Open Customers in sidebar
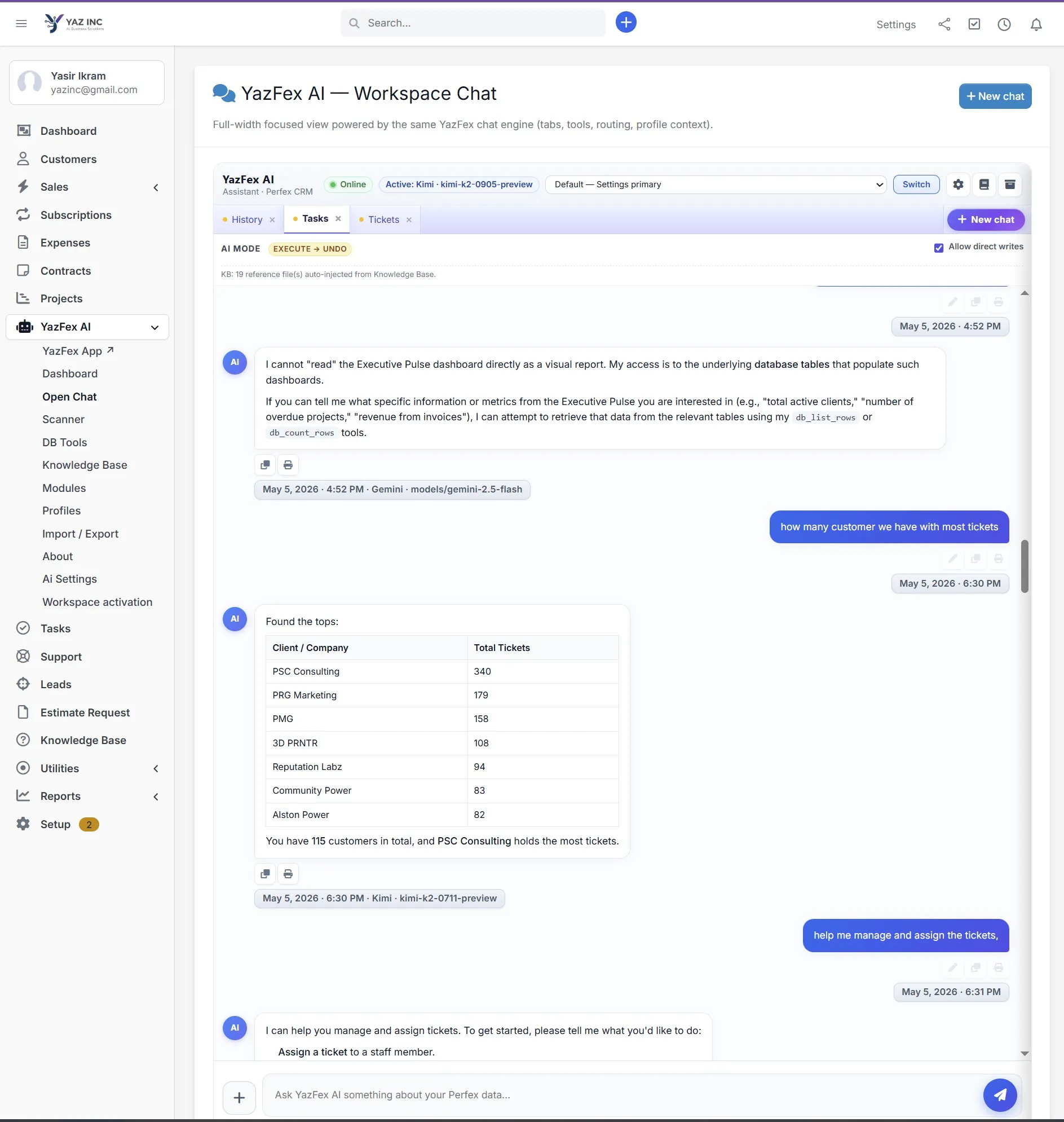1064x1122 pixels. (69, 160)
